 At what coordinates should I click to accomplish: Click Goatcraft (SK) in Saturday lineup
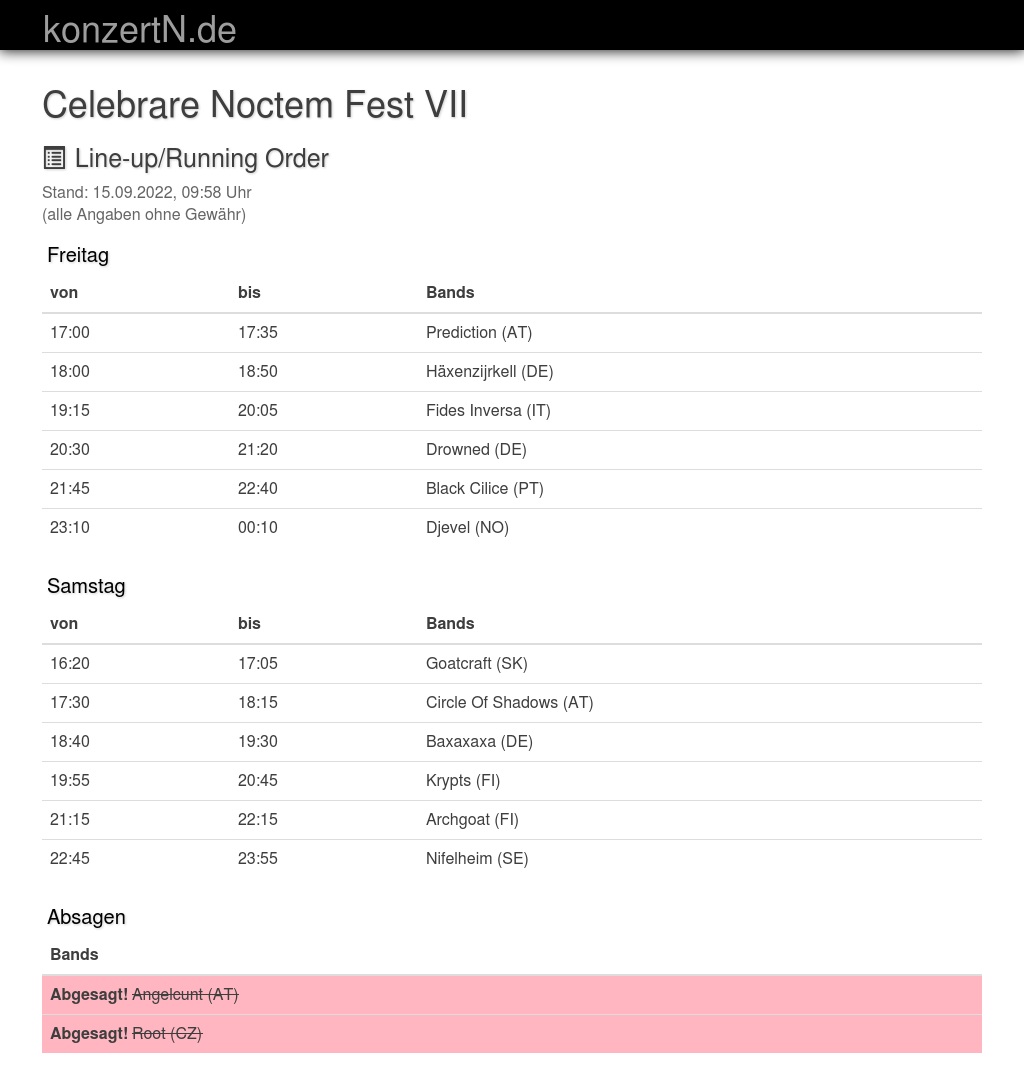pyautogui.click(x=476, y=663)
